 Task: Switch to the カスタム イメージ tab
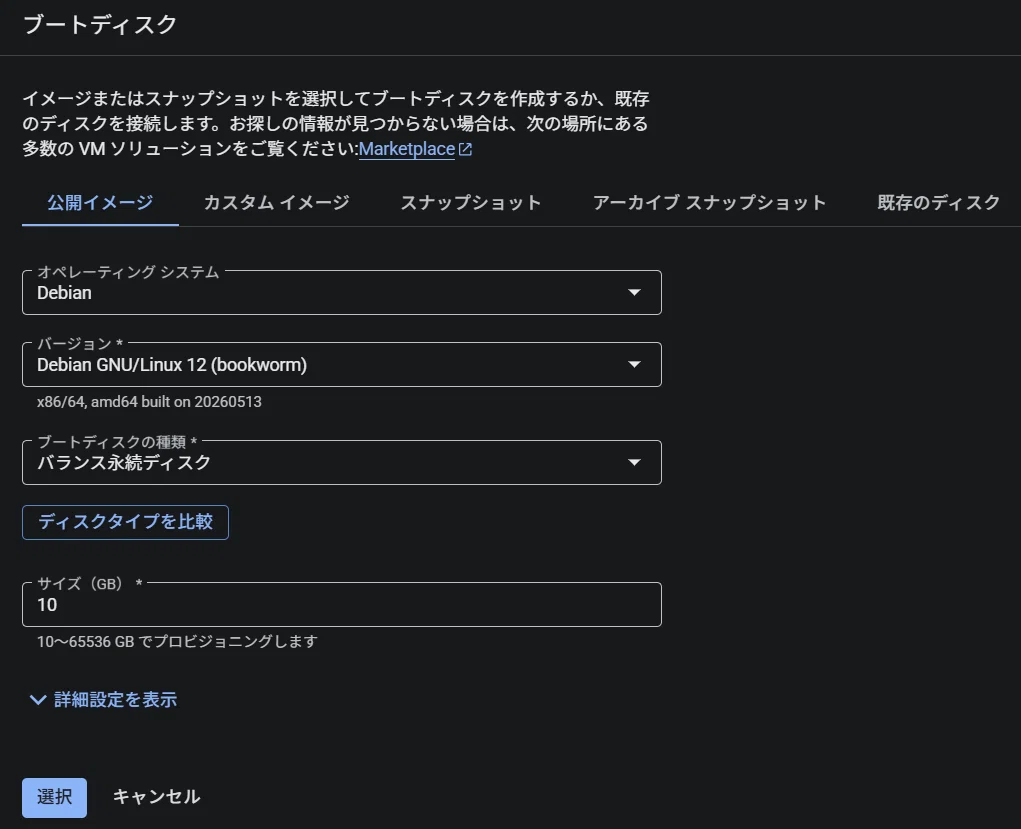pyautogui.click(x=277, y=203)
